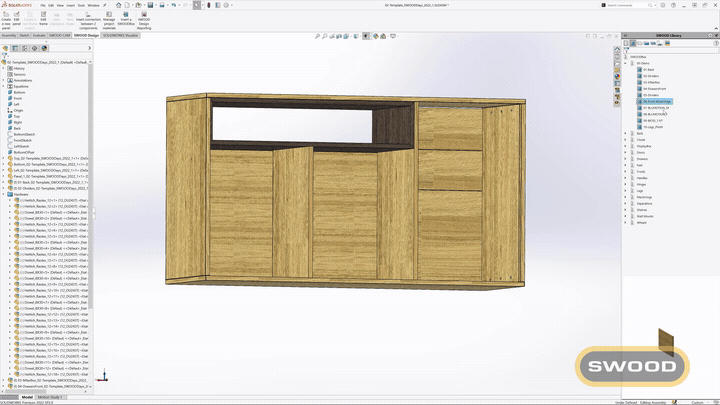
Task: Open the View menu
Action: click(60, 6)
